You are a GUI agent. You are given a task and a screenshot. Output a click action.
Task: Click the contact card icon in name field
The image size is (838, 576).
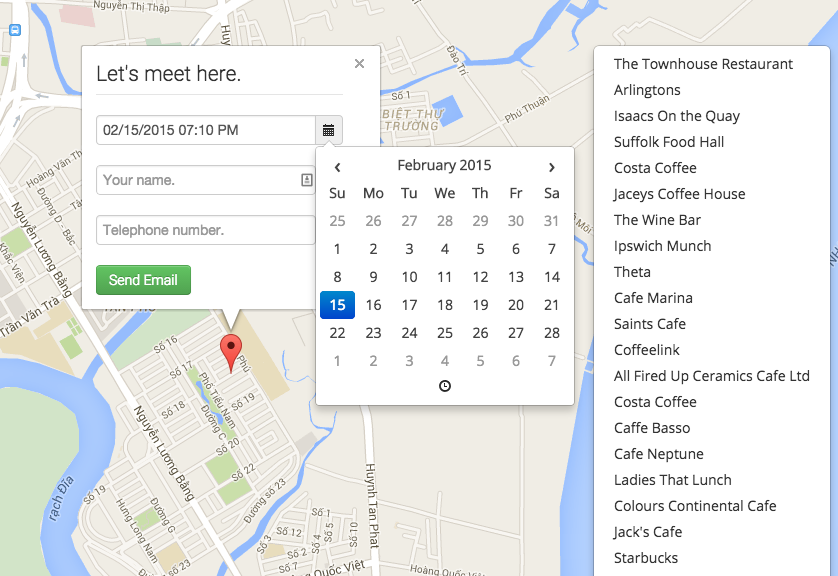coord(306,180)
